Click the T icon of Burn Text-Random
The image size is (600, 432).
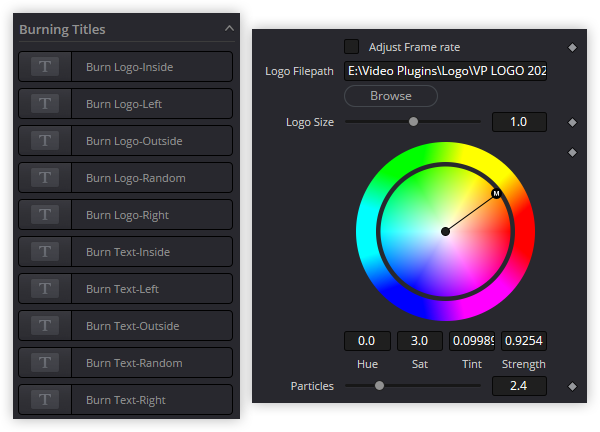pyautogui.click(x=45, y=362)
